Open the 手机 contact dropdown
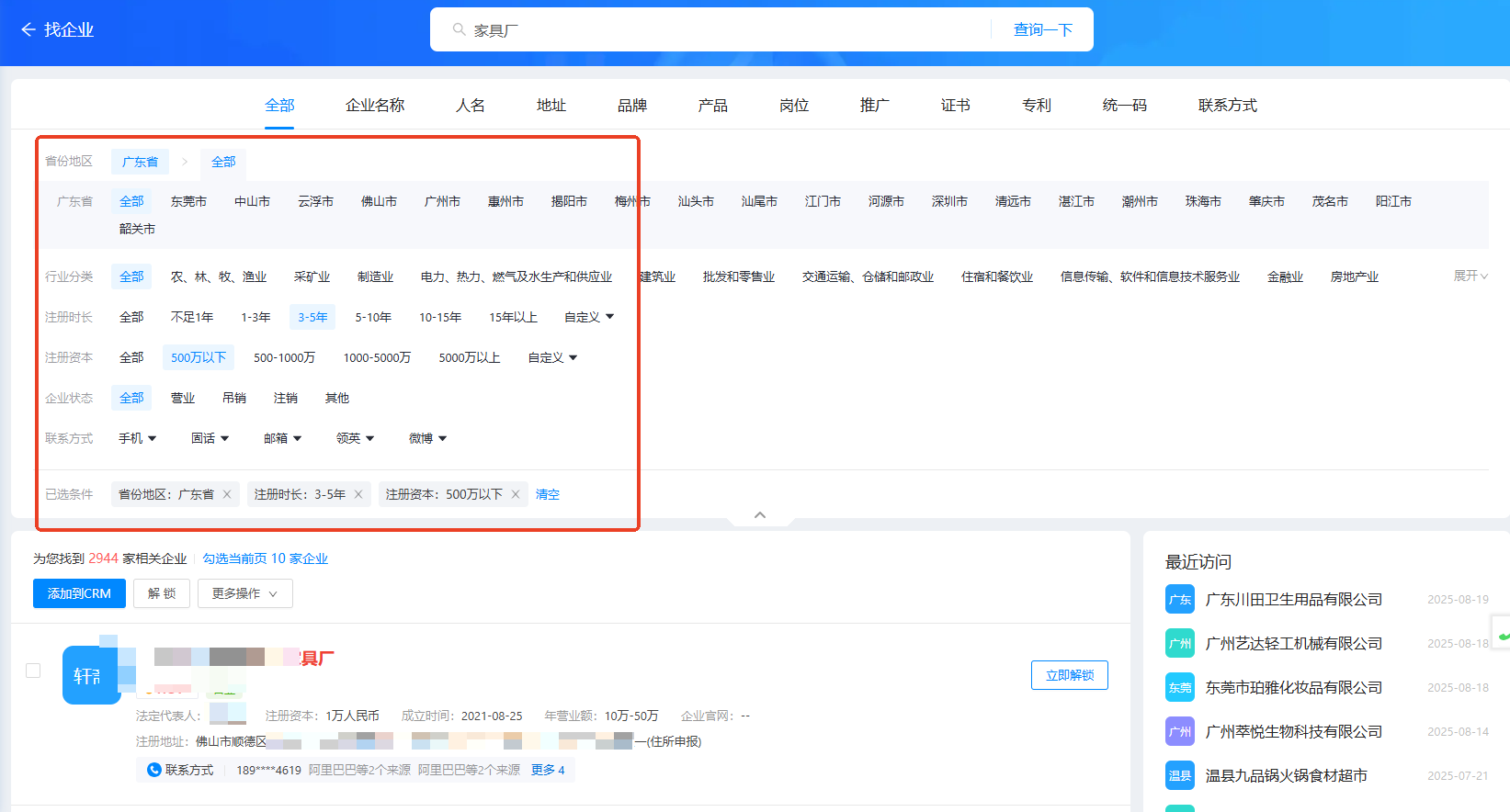 (137, 438)
